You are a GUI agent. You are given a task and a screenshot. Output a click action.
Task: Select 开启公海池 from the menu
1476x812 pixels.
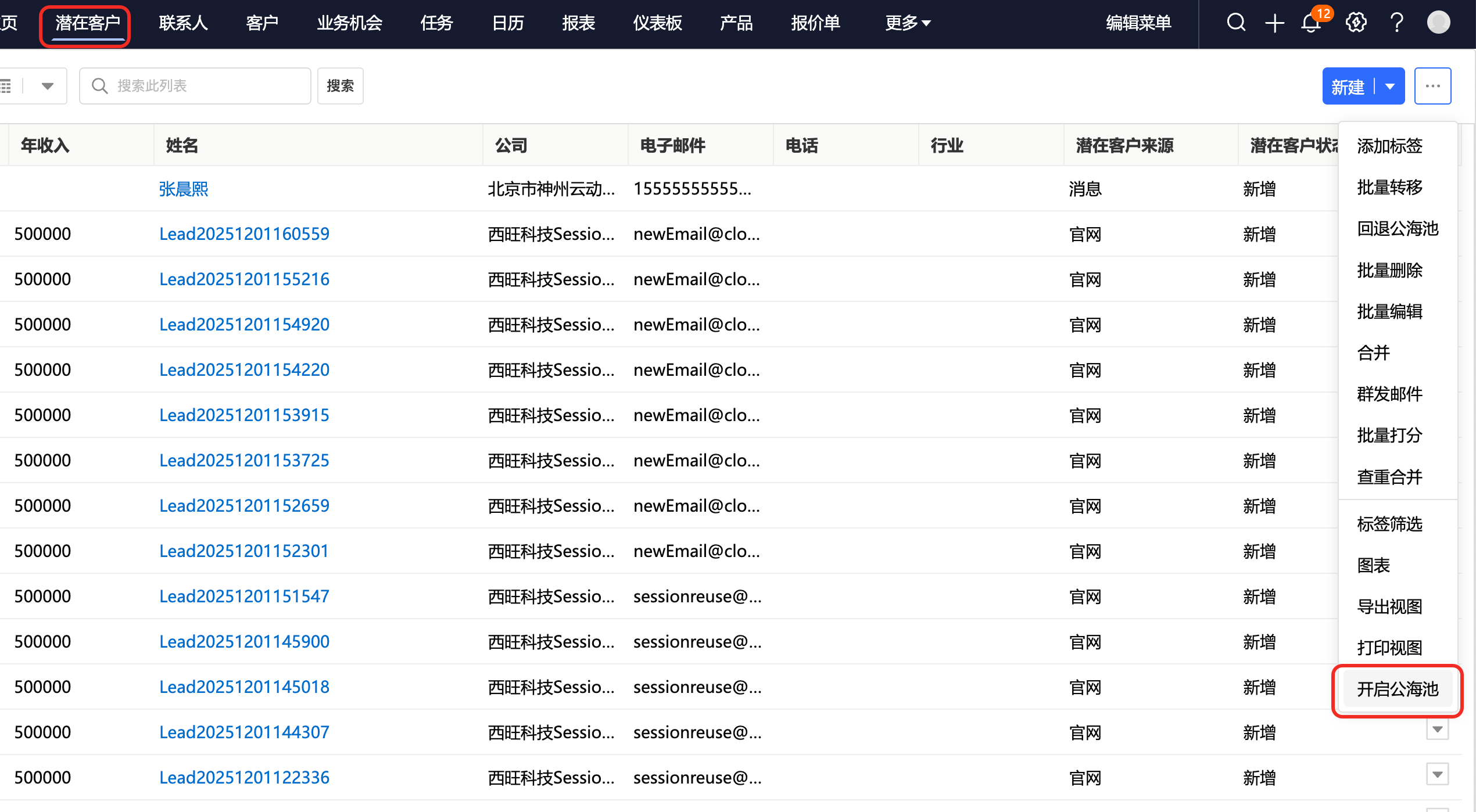pyautogui.click(x=1397, y=689)
